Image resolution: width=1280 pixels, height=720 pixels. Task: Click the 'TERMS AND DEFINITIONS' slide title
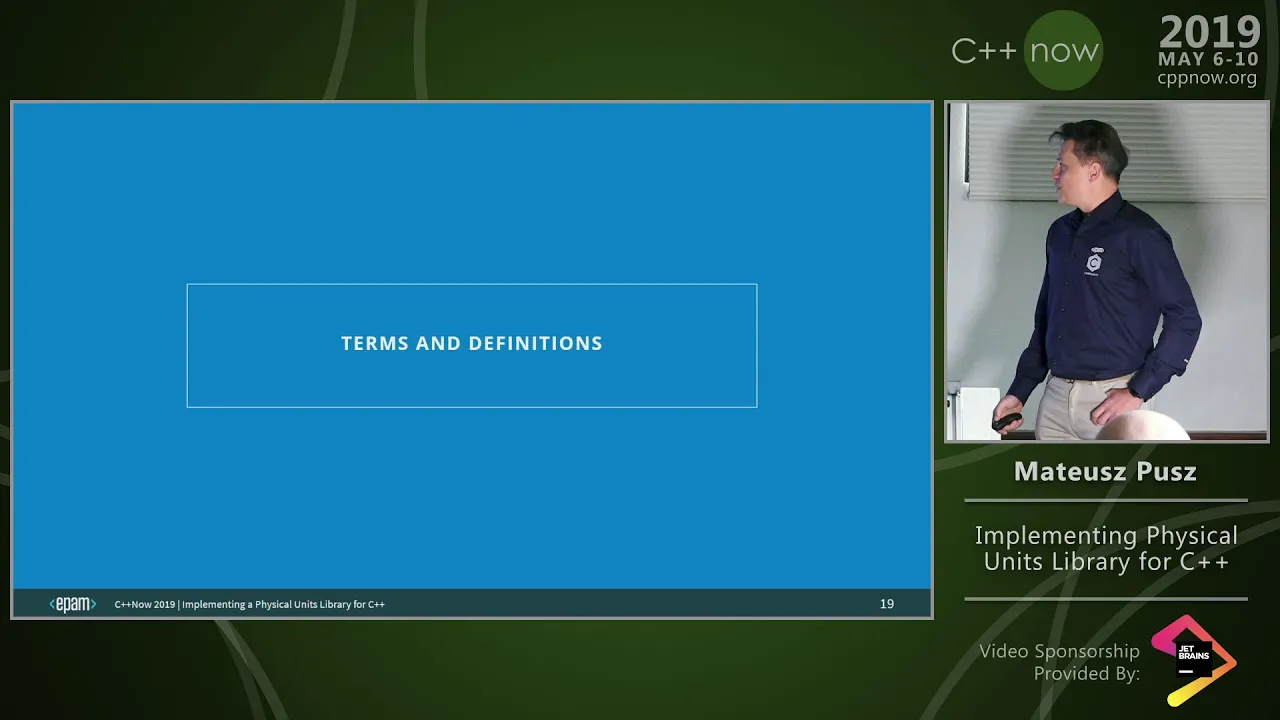[x=472, y=343]
